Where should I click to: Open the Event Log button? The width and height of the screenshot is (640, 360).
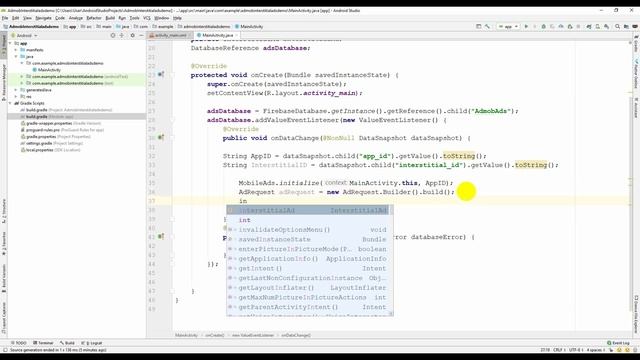point(618,343)
